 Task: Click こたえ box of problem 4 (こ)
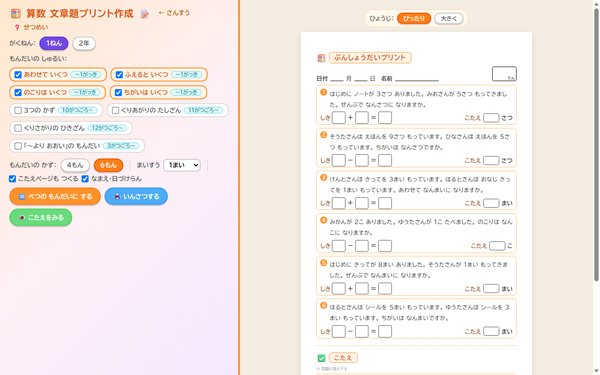497,246
